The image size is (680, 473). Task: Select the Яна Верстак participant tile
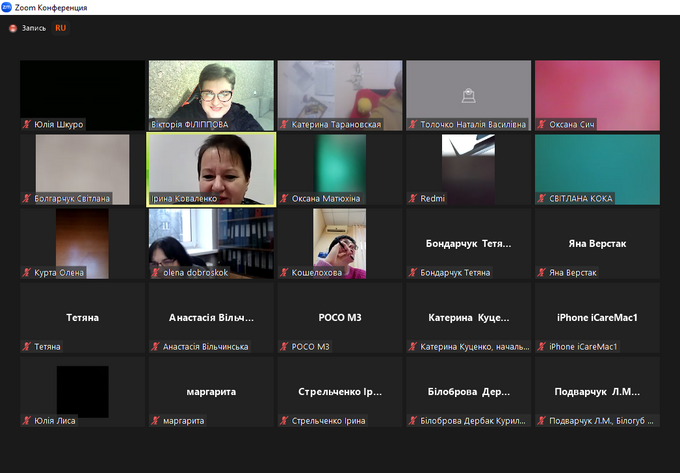[597, 242]
